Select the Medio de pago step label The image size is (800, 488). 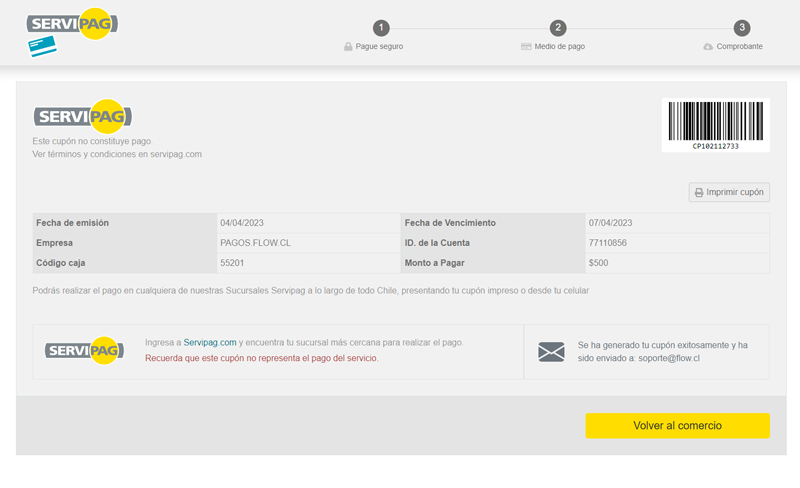pos(560,46)
